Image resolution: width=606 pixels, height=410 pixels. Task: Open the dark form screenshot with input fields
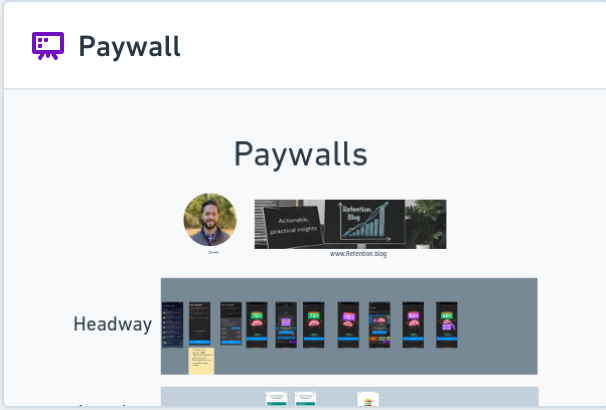coord(231,323)
